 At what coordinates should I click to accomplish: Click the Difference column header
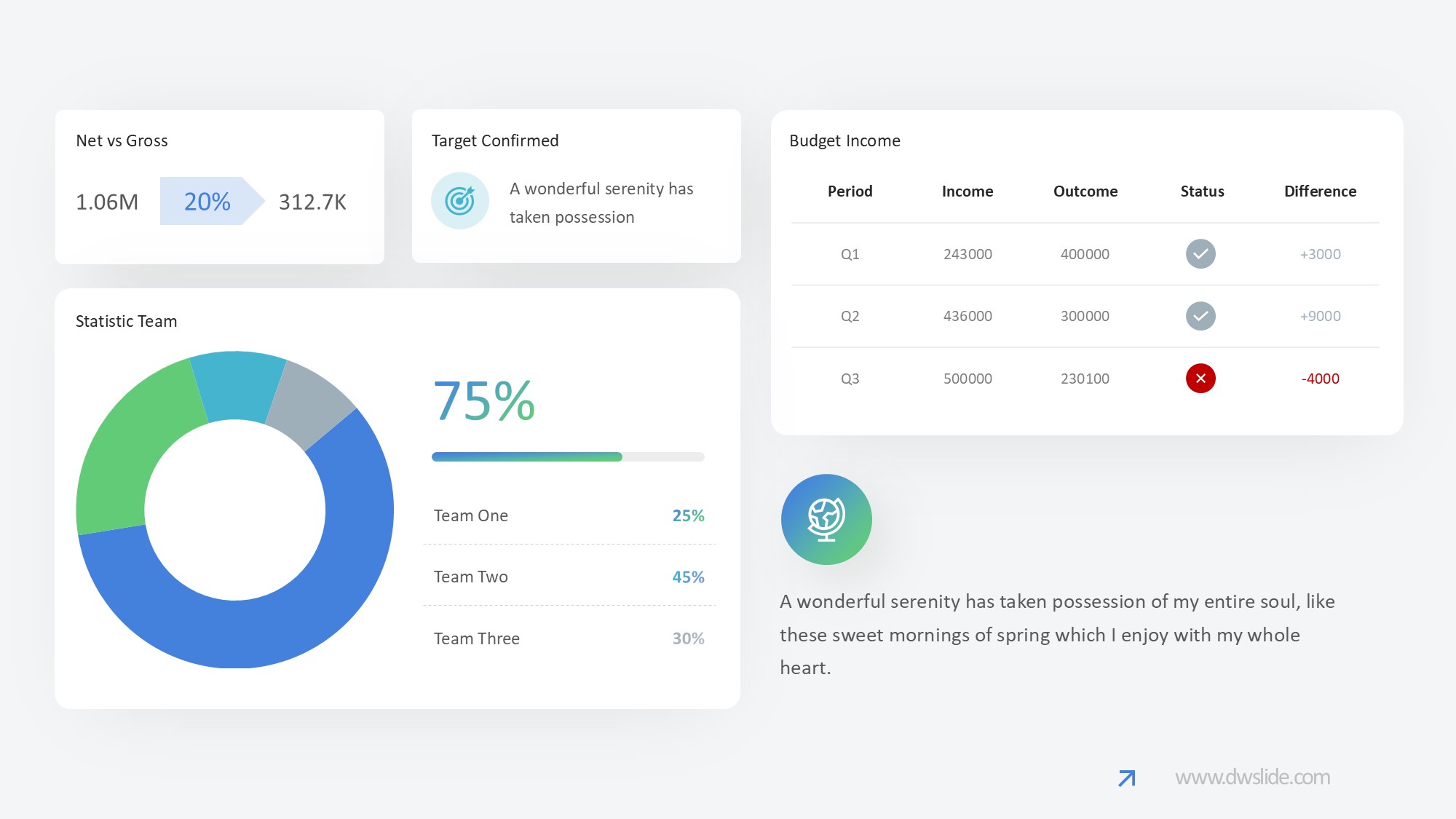1320,191
